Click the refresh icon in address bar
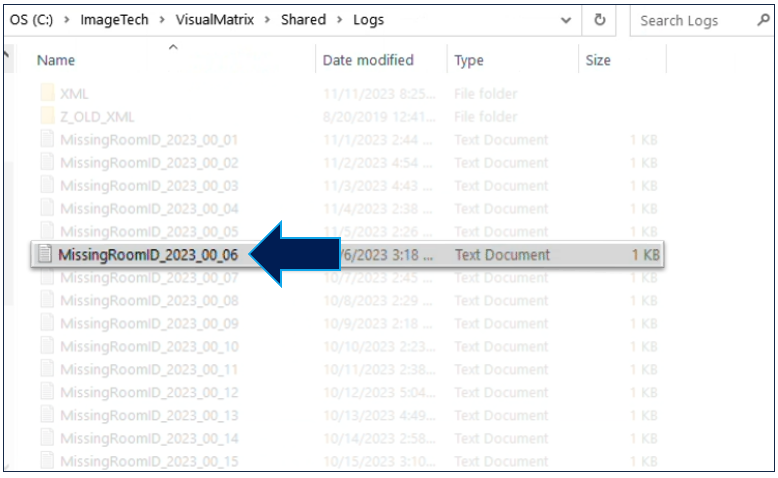The image size is (778, 478). pos(600,20)
